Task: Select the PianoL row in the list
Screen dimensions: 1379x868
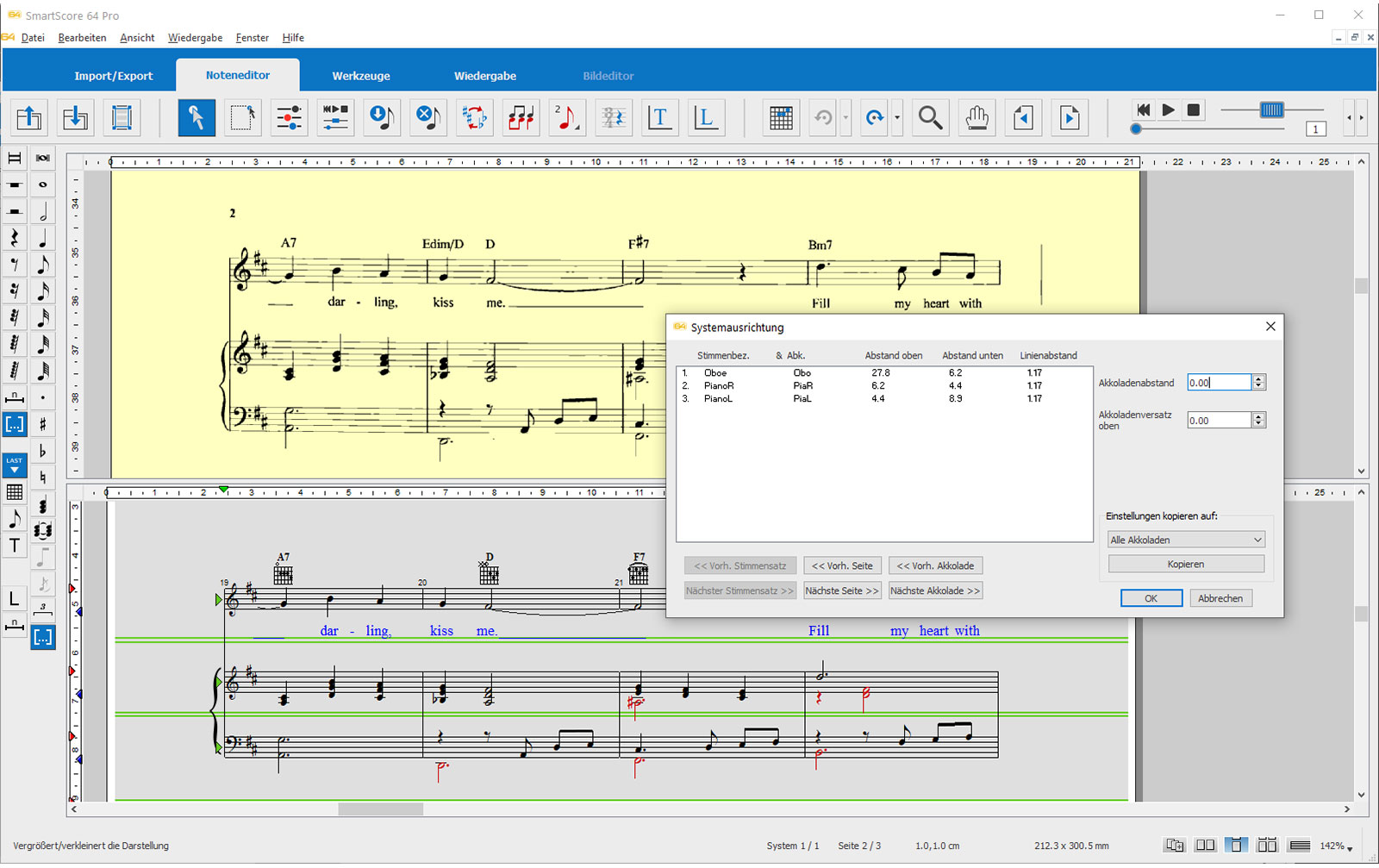Action: (x=884, y=399)
